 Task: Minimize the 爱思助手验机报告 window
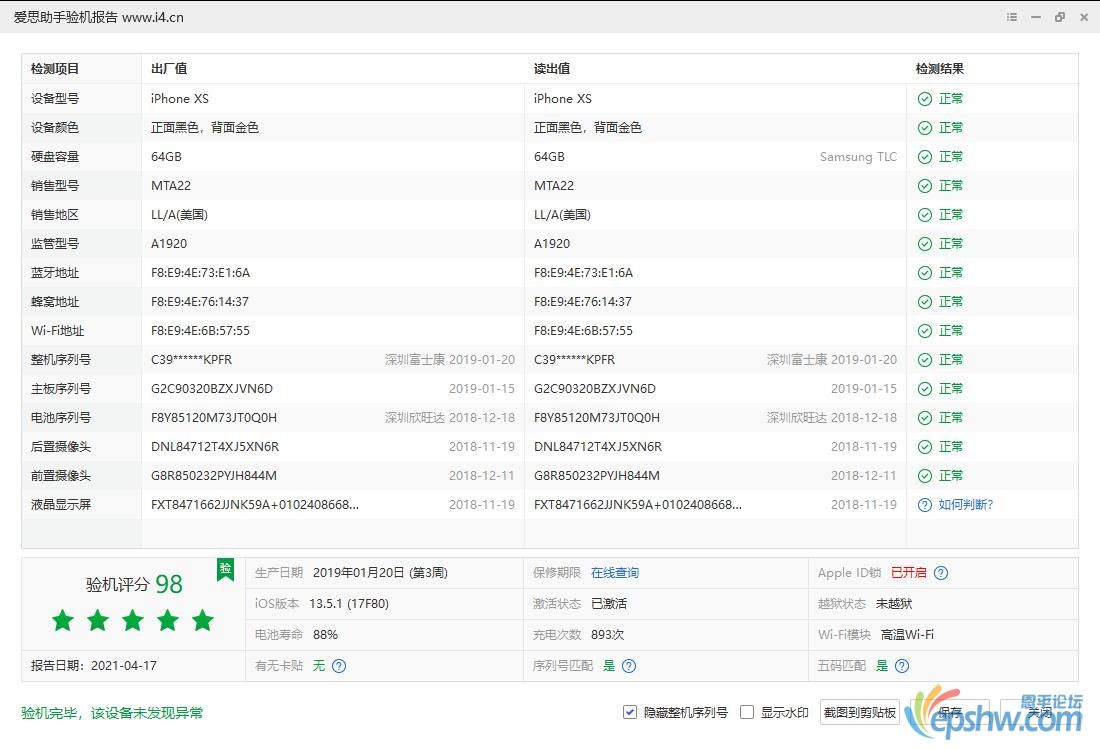(x=1035, y=17)
